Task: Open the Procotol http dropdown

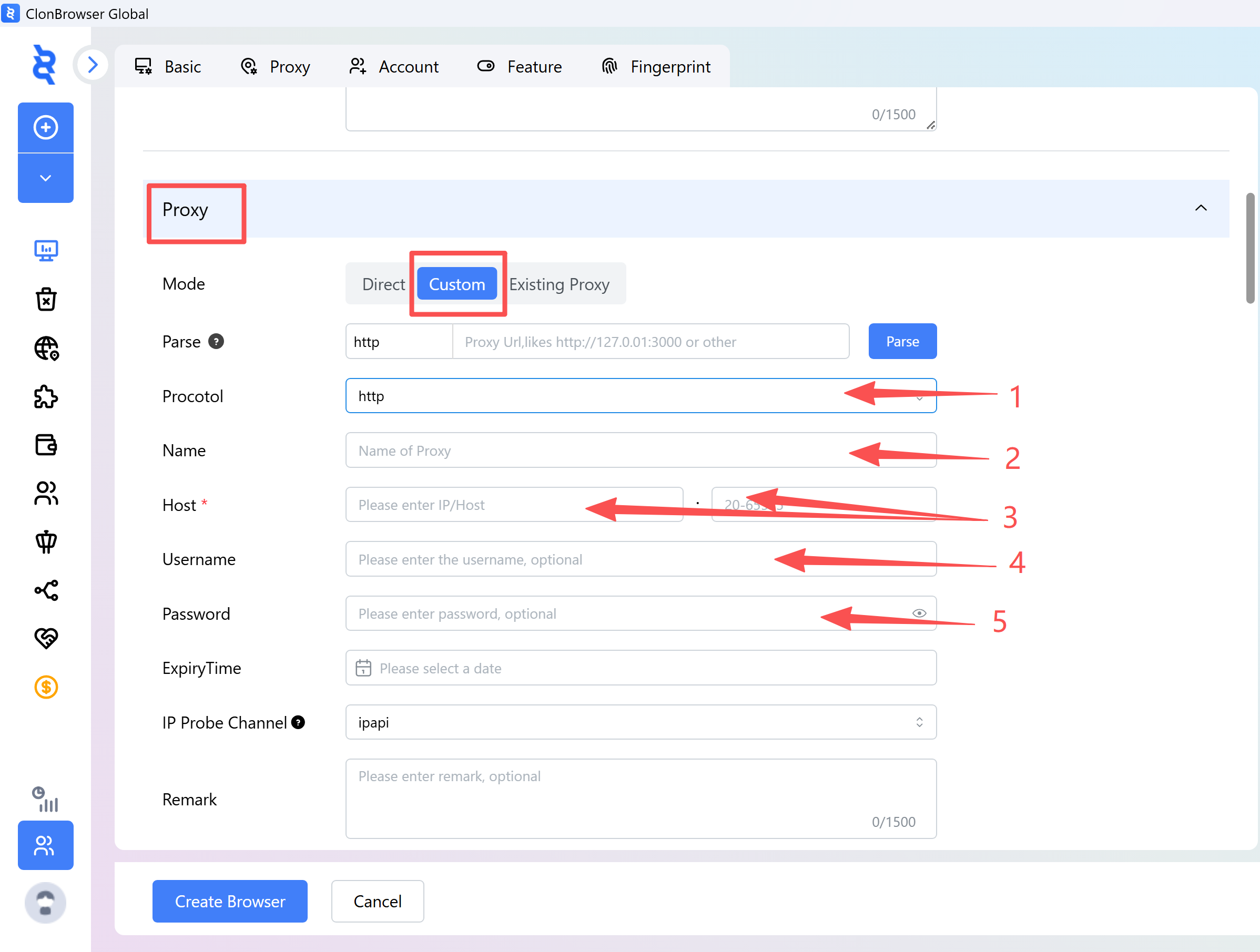Action: [x=641, y=396]
